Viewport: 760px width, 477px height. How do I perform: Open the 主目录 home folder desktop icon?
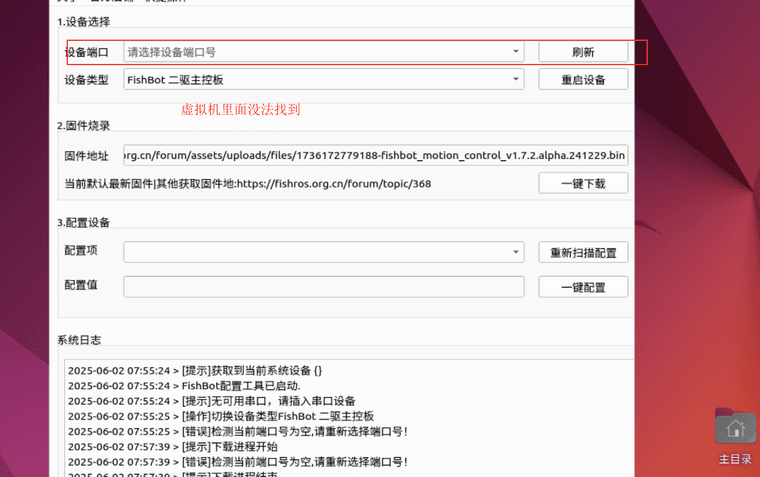point(735,436)
